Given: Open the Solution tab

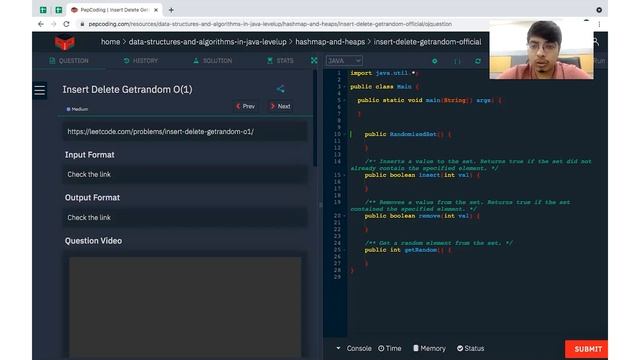Looking at the screenshot, I should (212, 60).
